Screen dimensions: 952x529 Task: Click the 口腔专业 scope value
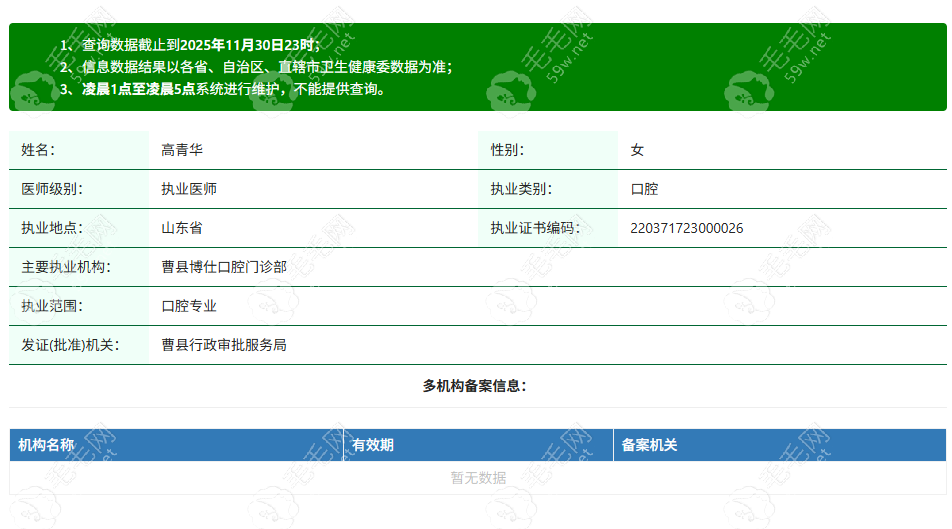tap(189, 305)
